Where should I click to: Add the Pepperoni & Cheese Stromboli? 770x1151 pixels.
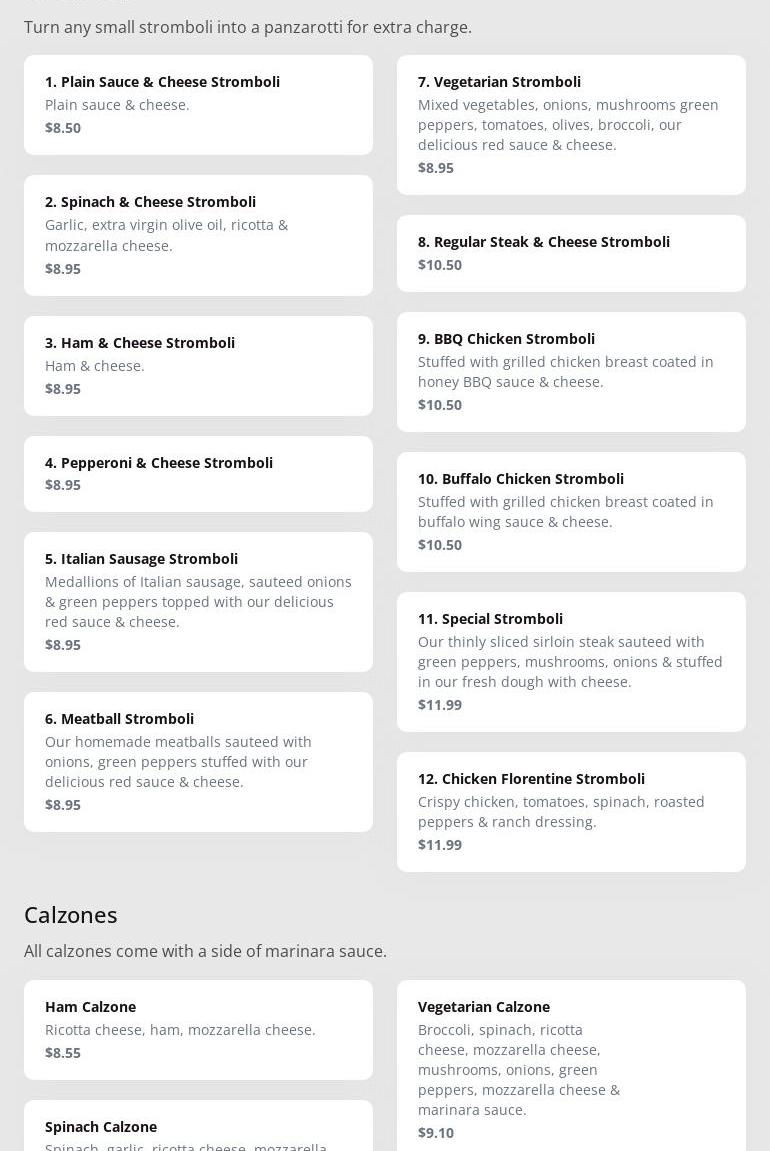(198, 473)
